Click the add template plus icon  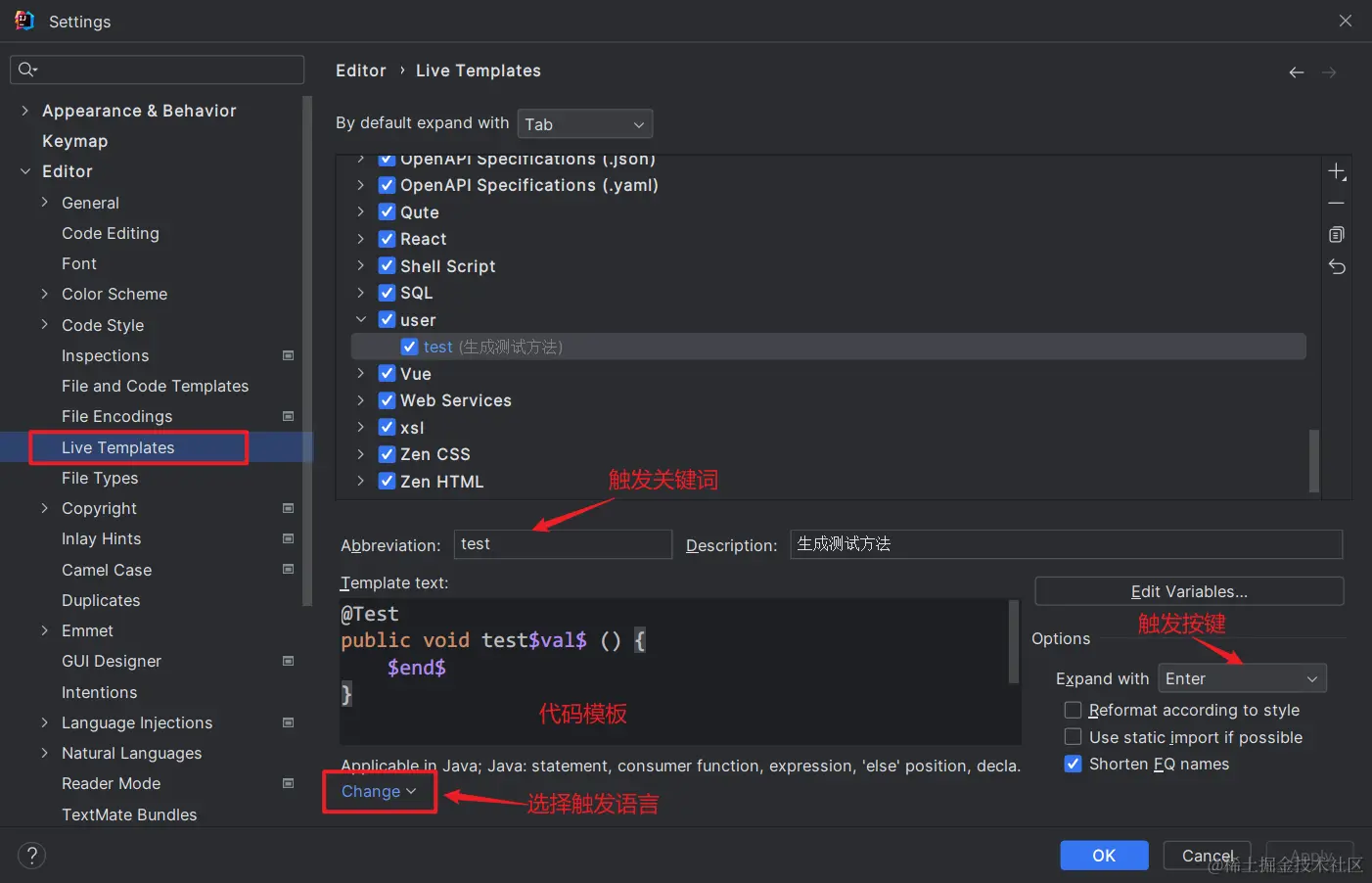(1337, 172)
